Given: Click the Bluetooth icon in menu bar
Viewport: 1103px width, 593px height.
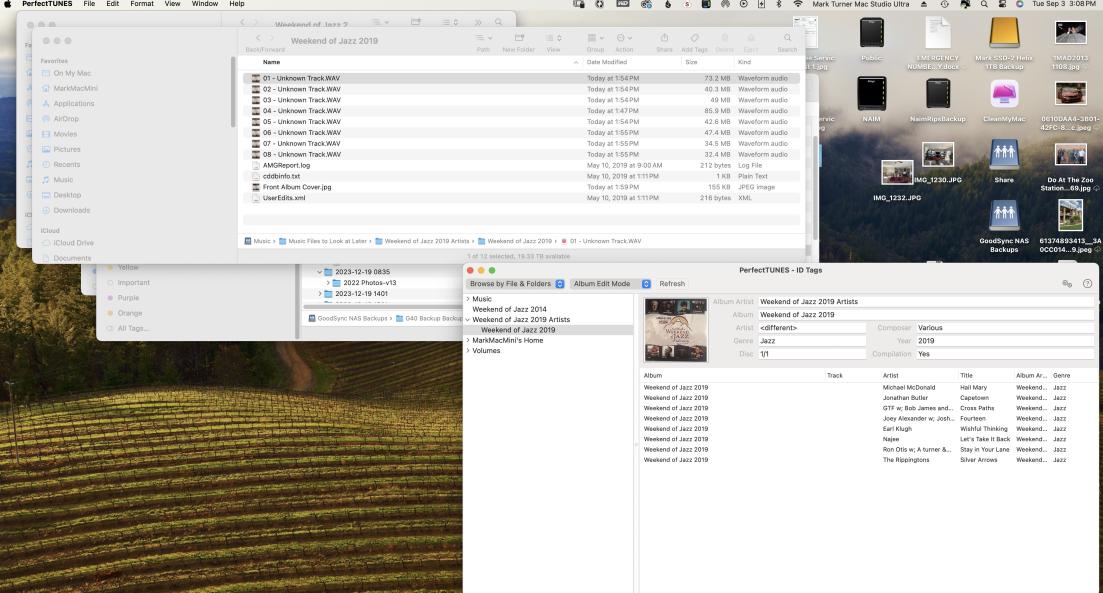Looking at the screenshot, I should [x=779, y=4].
